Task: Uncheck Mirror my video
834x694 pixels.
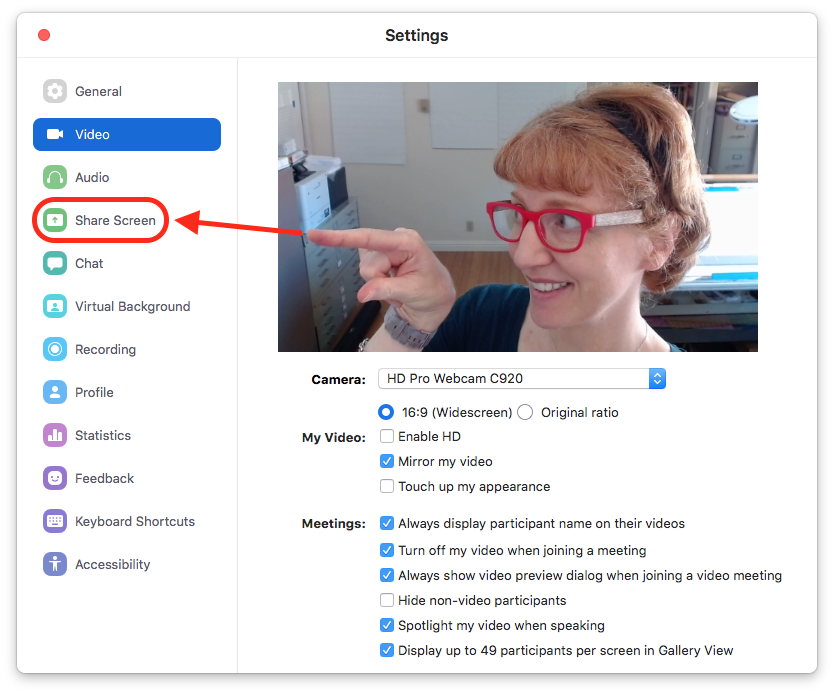Action: (x=387, y=462)
